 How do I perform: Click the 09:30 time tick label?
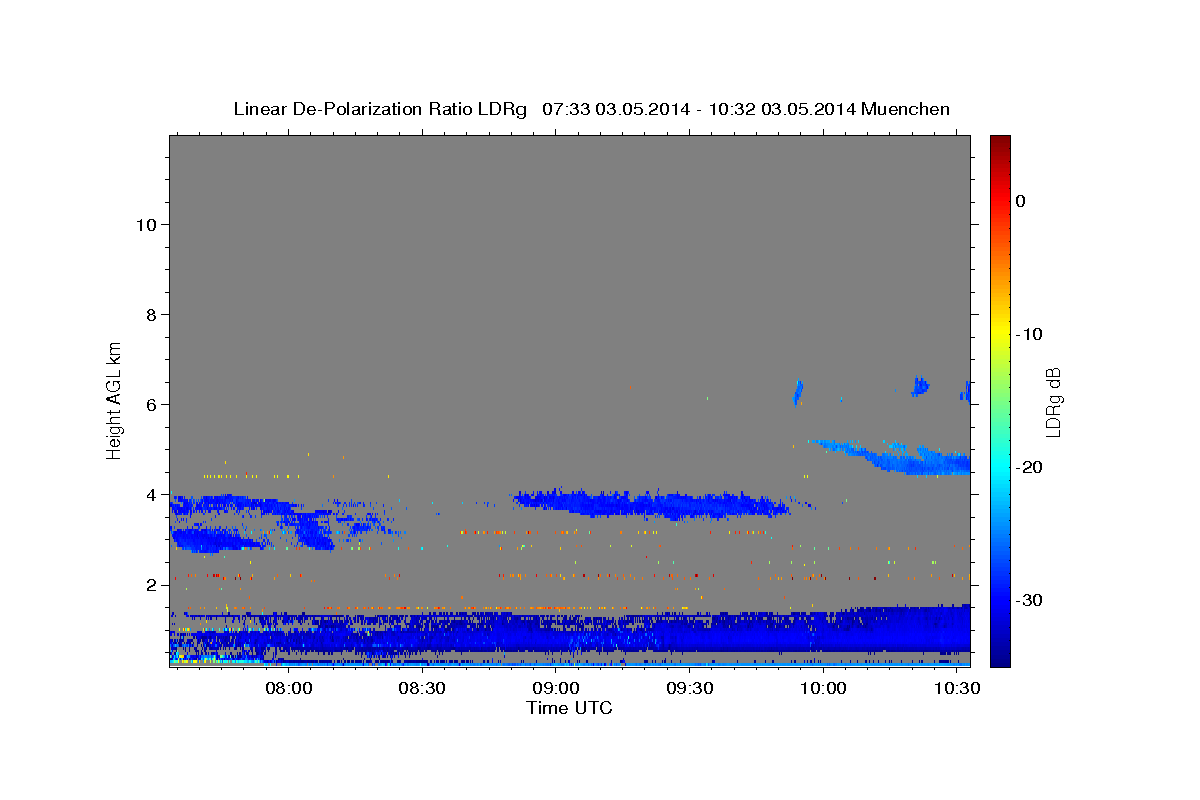690,689
